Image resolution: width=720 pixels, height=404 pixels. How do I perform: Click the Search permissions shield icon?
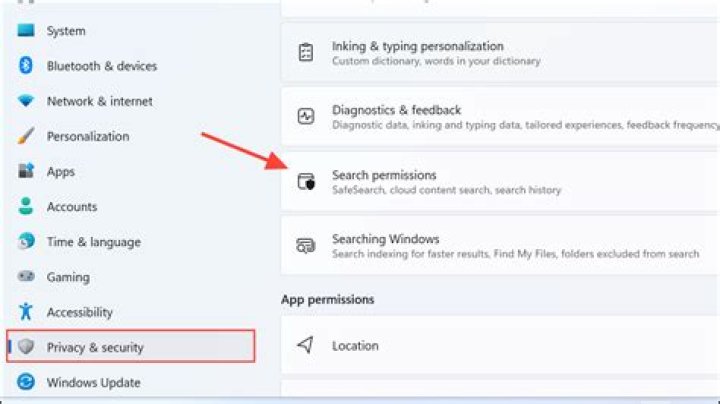click(306, 181)
